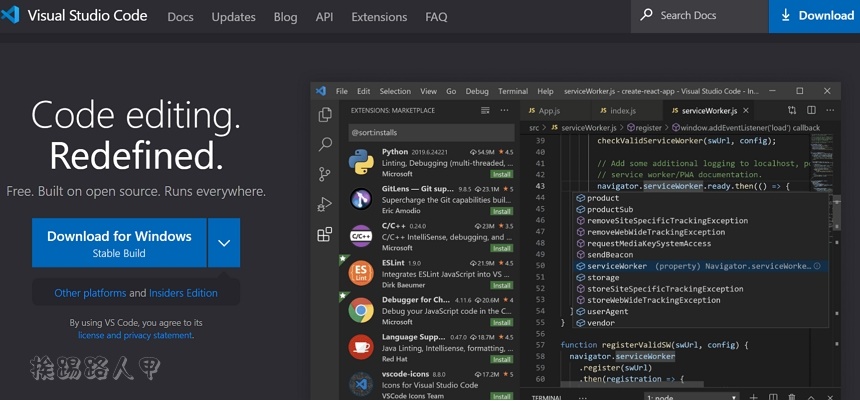
Task: Click the vscode-icons extension icon
Action: (361, 385)
